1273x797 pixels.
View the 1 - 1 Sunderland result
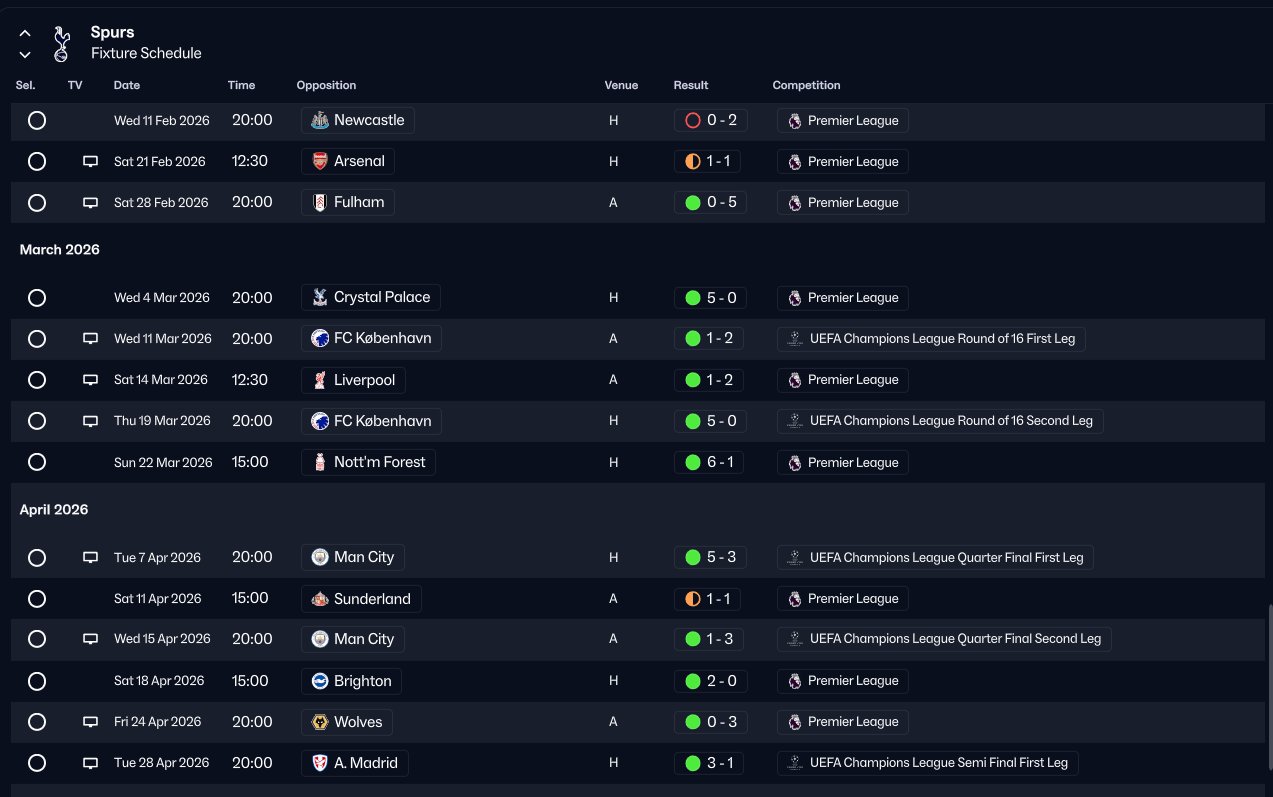point(708,599)
